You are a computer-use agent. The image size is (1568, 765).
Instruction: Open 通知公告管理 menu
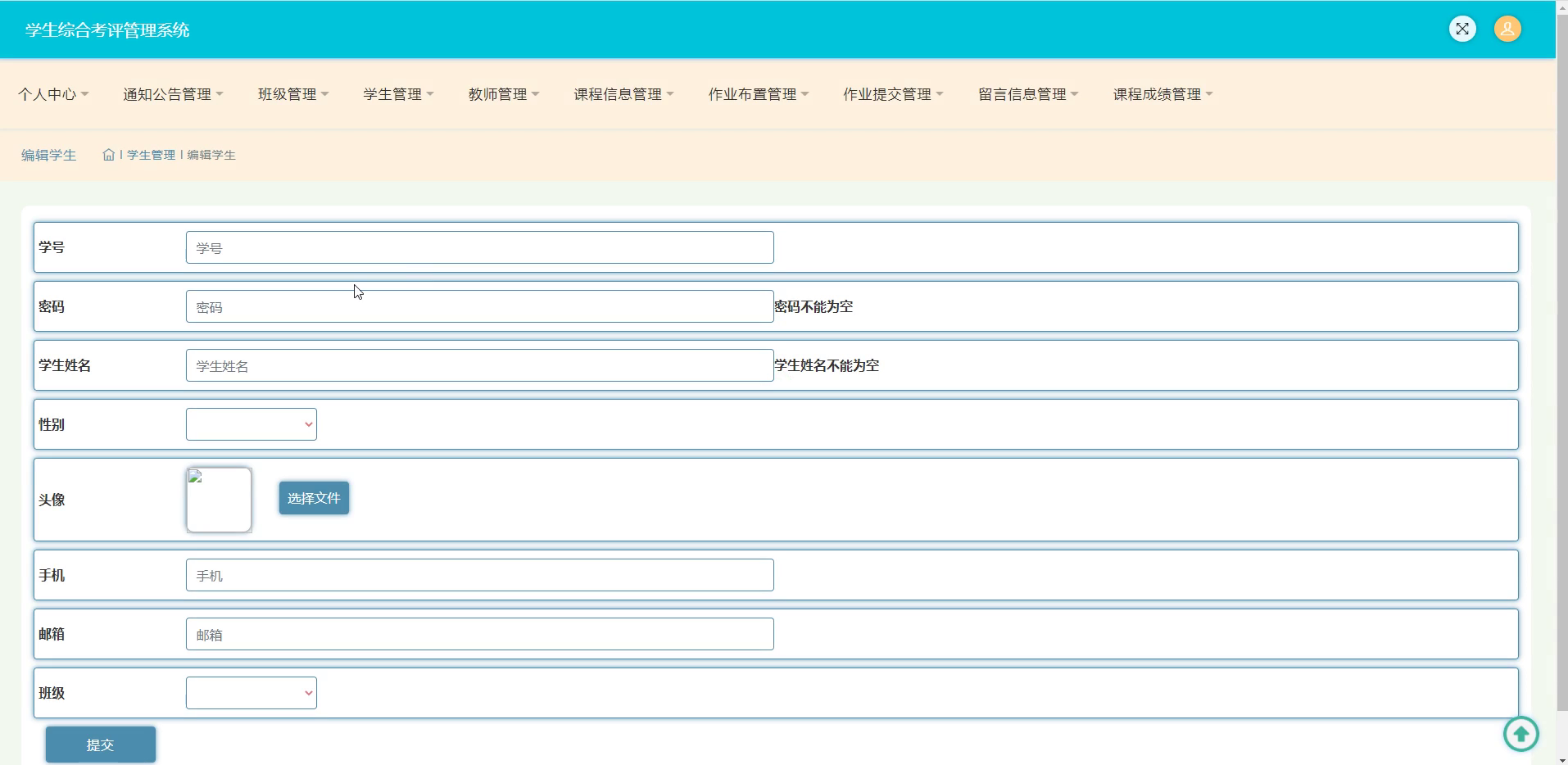(173, 94)
